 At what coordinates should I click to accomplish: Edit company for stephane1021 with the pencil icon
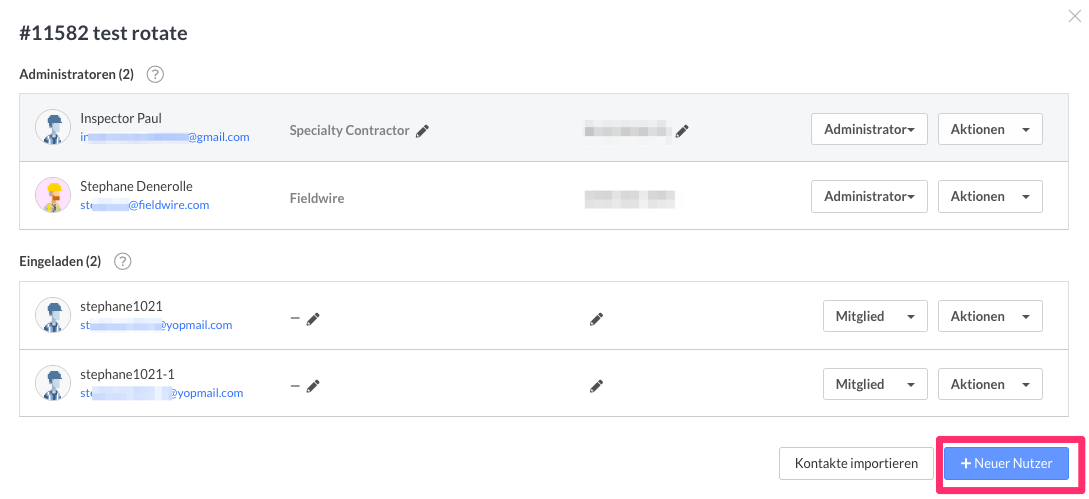[x=313, y=319]
